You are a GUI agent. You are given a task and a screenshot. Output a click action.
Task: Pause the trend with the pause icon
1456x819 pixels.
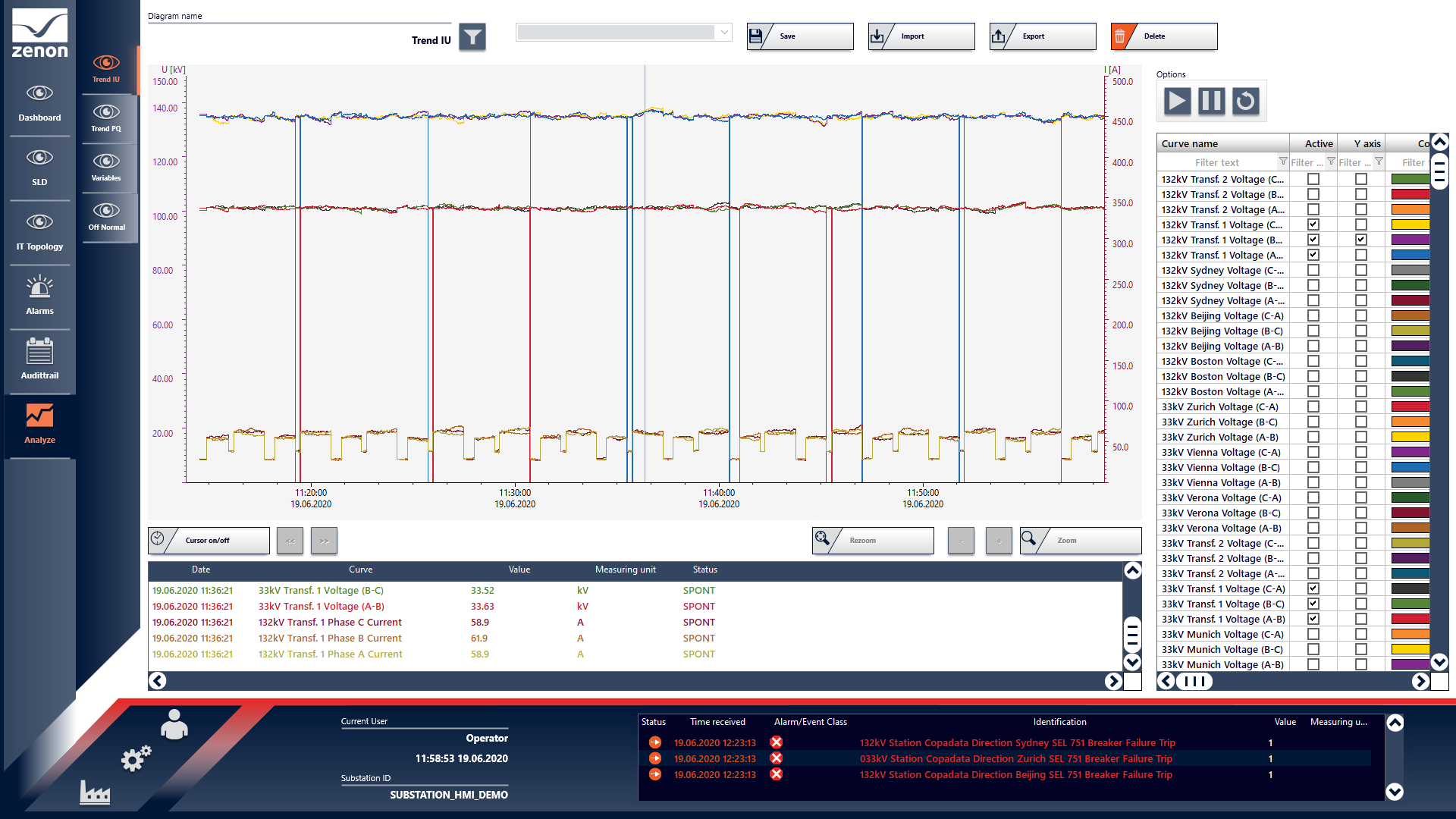pos(1211,101)
